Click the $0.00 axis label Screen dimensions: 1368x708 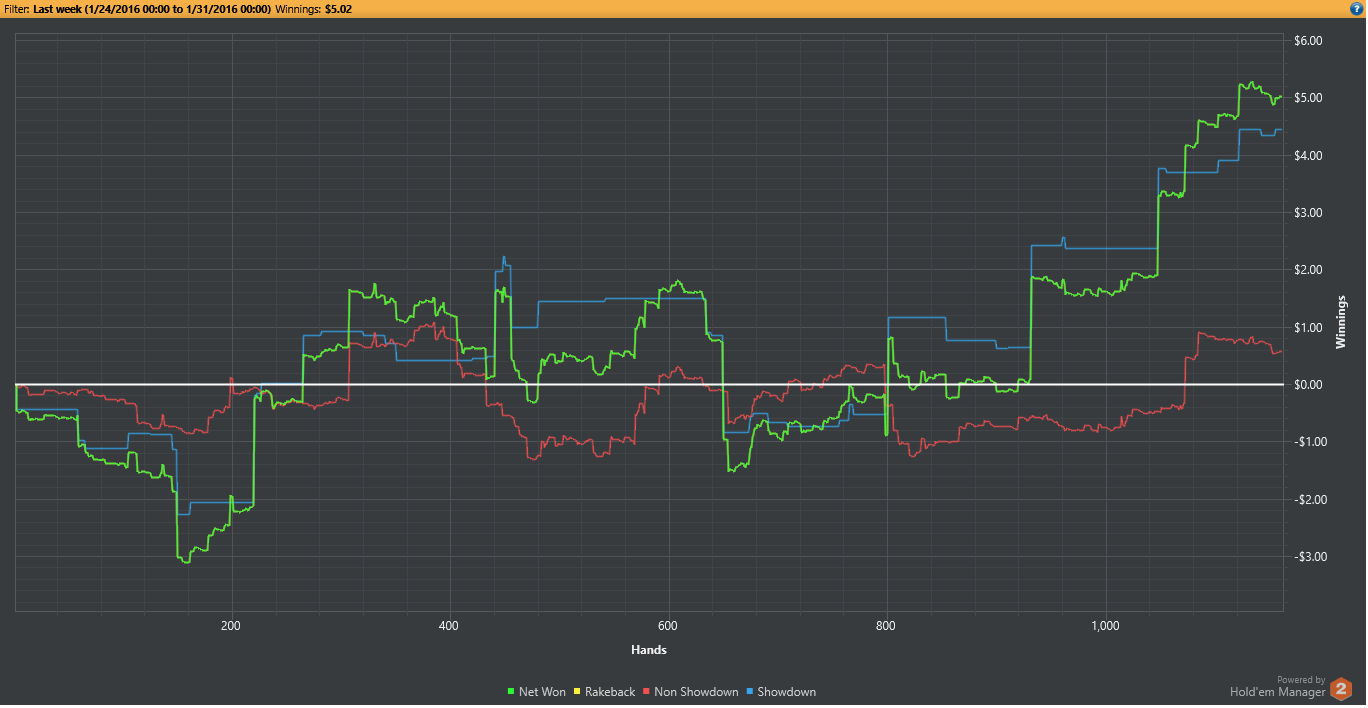tap(1308, 385)
